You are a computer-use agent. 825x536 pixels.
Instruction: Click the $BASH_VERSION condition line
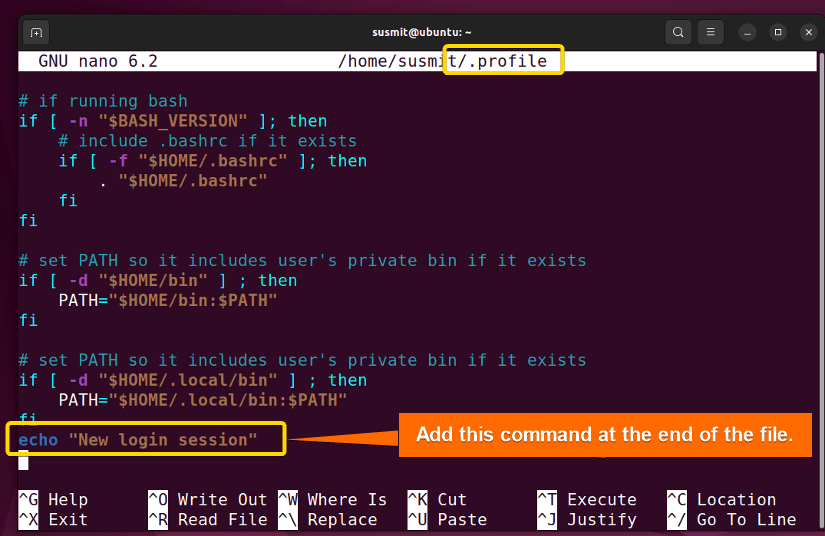[173, 121]
